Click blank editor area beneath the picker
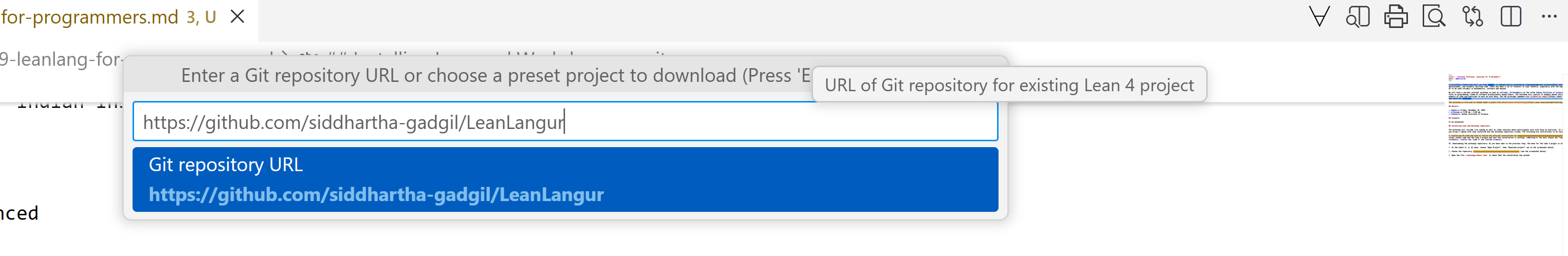 [609, 240]
